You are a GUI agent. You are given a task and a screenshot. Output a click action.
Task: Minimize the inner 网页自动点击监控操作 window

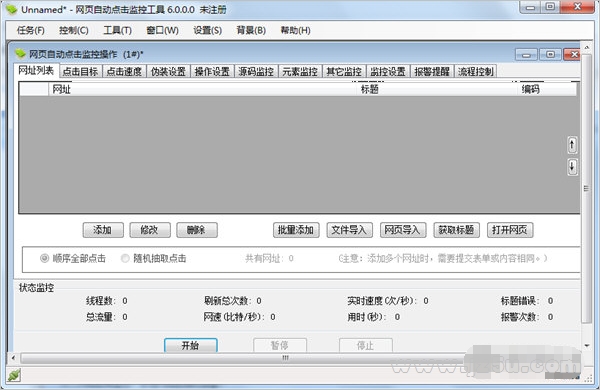pos(526,55)
